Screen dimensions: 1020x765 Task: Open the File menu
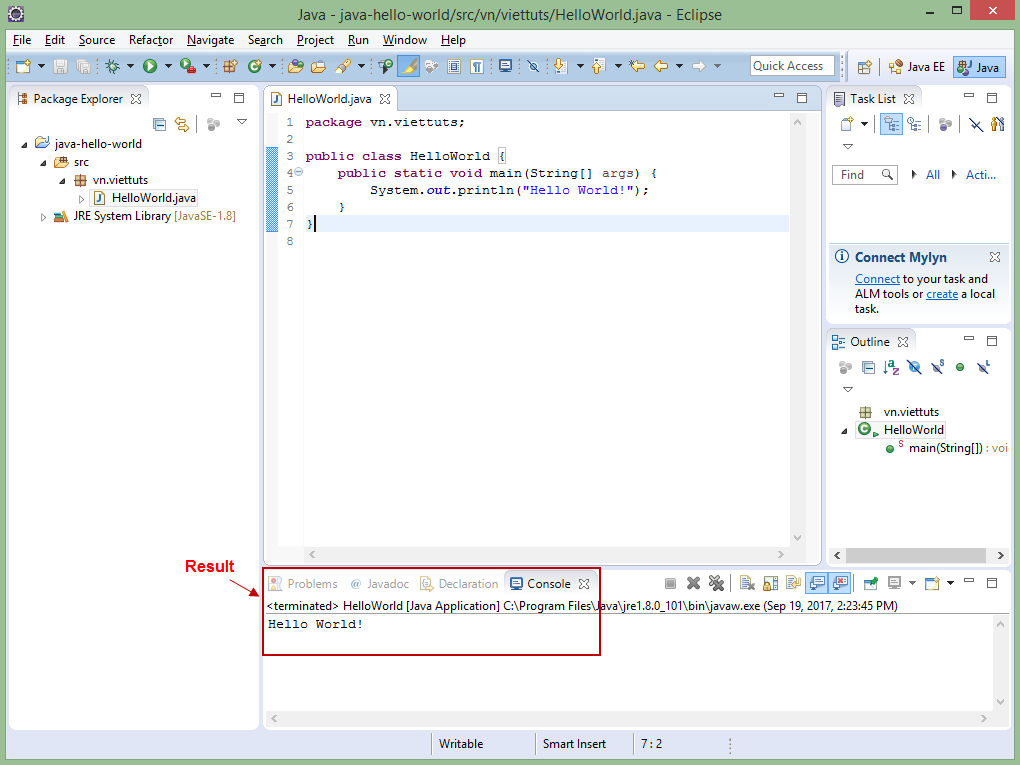coord(22,40)
